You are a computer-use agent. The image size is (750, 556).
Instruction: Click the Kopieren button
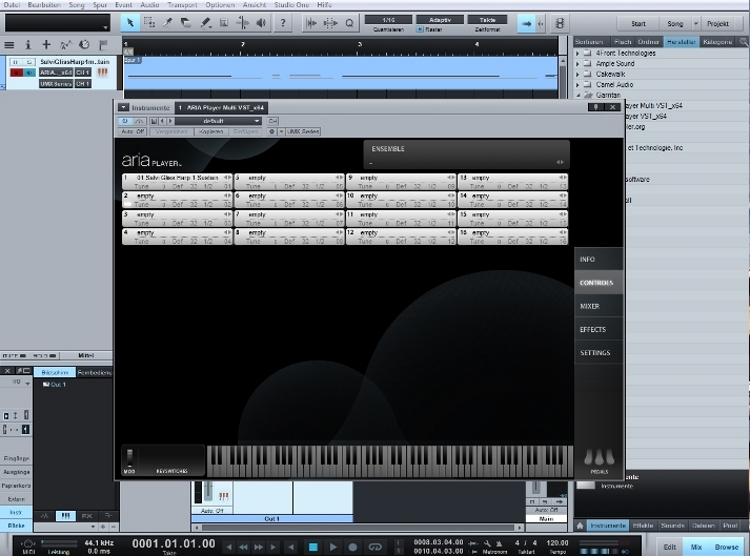point(211,132)
